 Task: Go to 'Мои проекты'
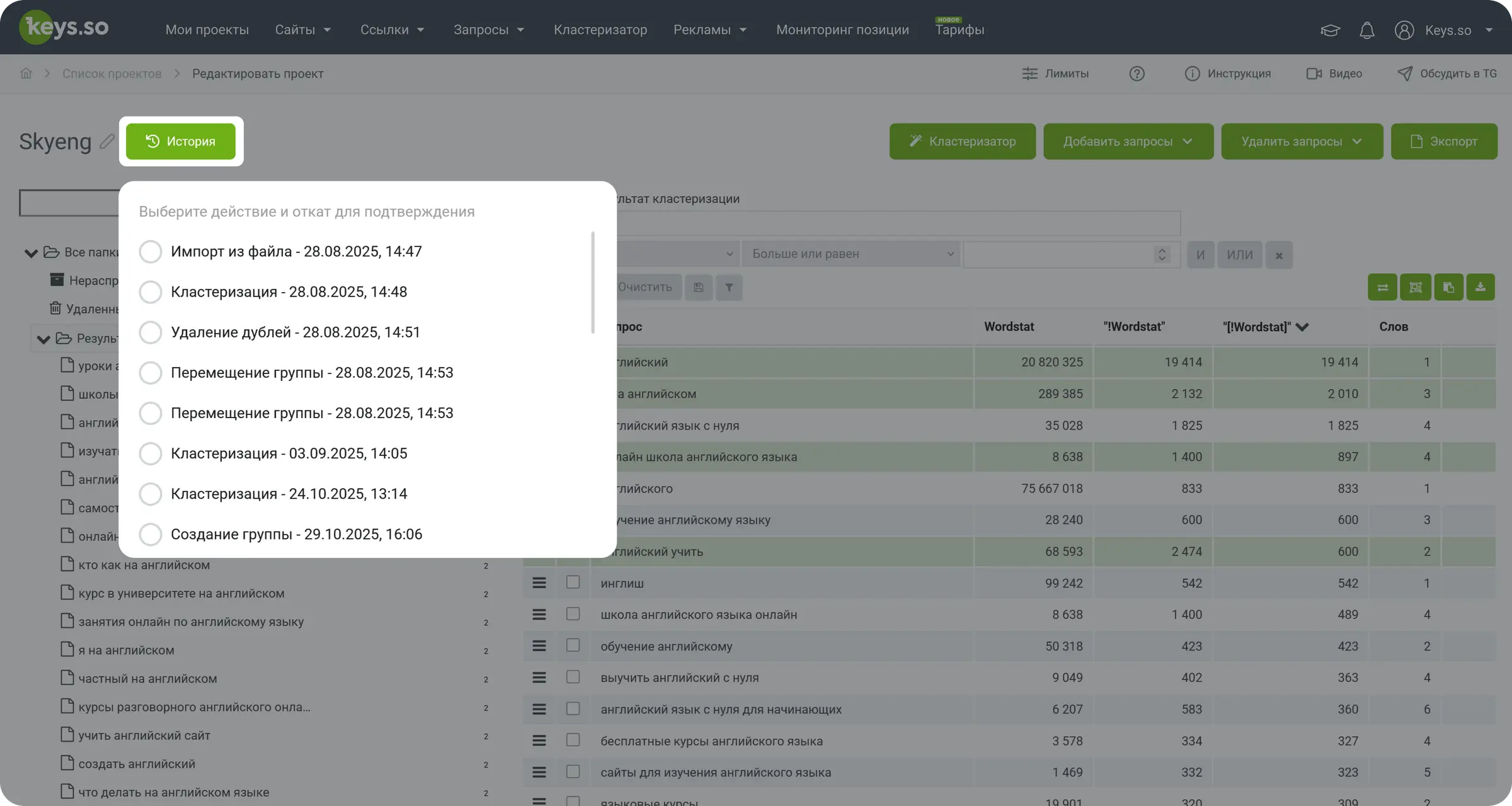tap(207, 30)
